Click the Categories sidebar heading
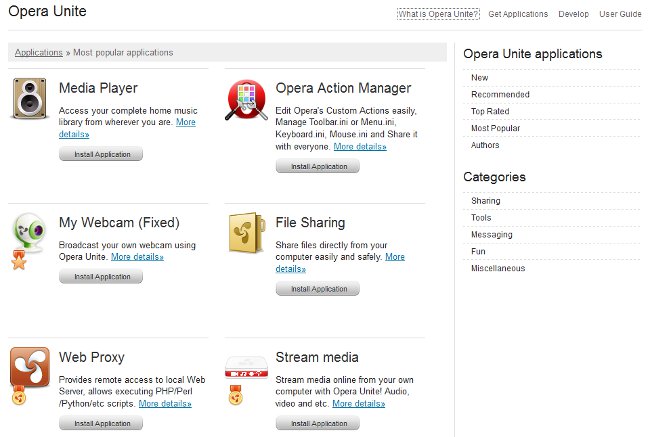The image size is (650, 437). pyautogui.click(x=494, y=177)
